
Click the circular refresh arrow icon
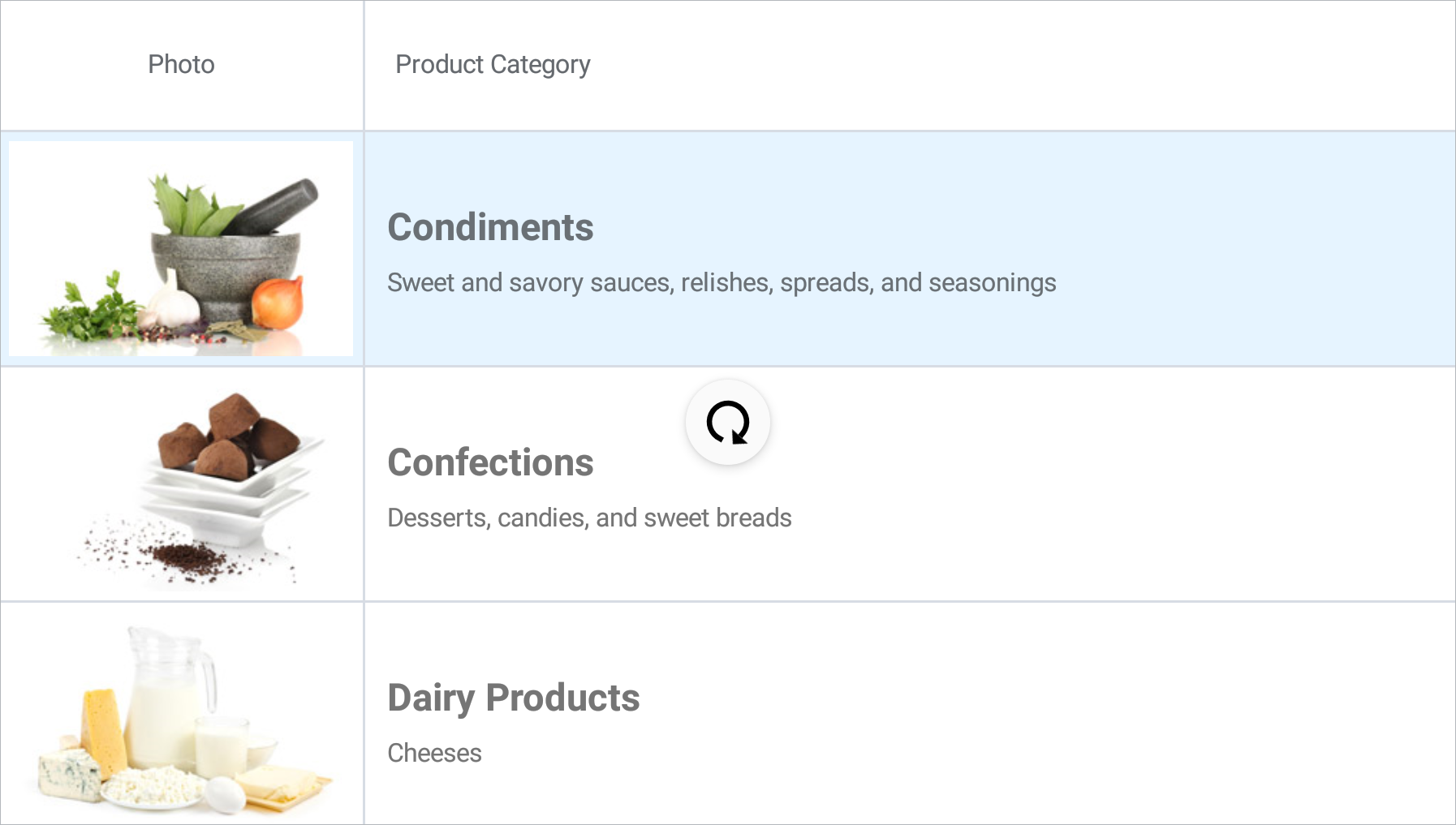pos(727,422)
